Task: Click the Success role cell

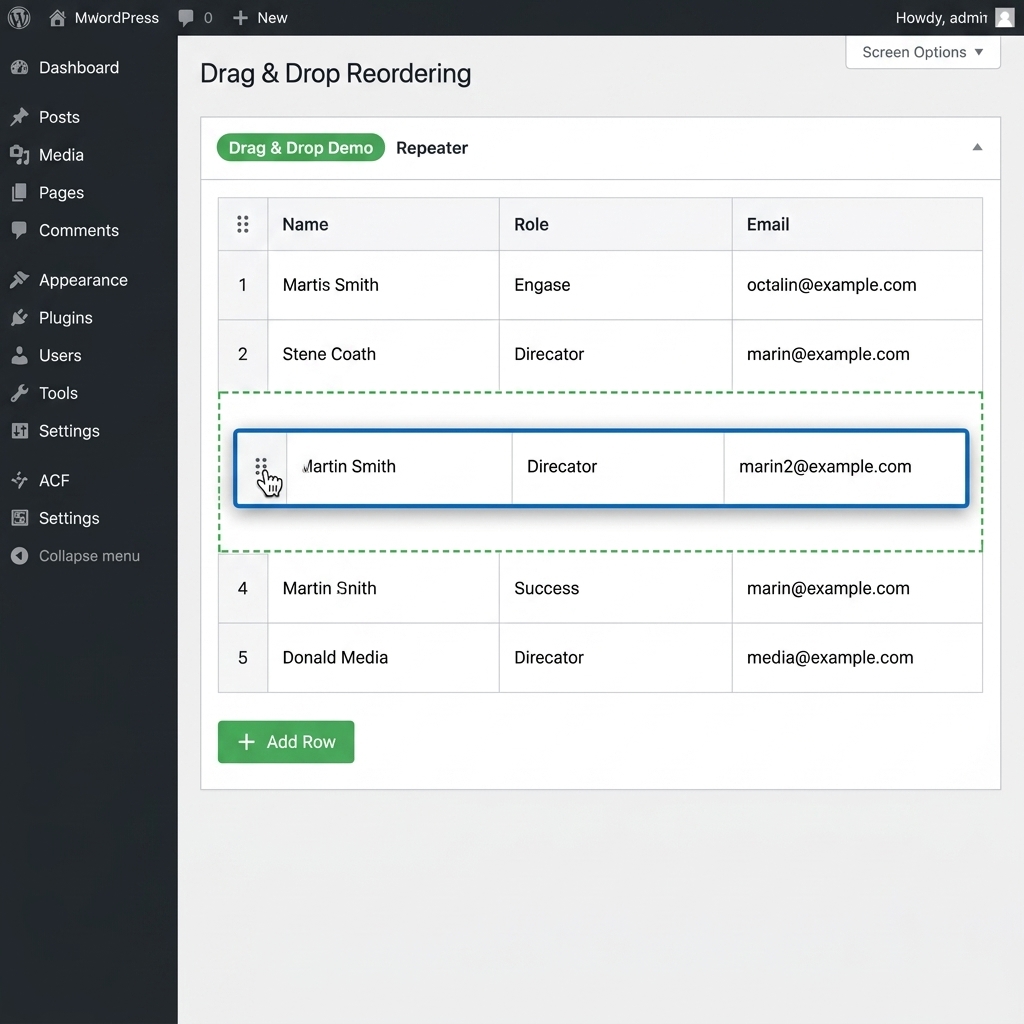Action: tap(616, 588)
